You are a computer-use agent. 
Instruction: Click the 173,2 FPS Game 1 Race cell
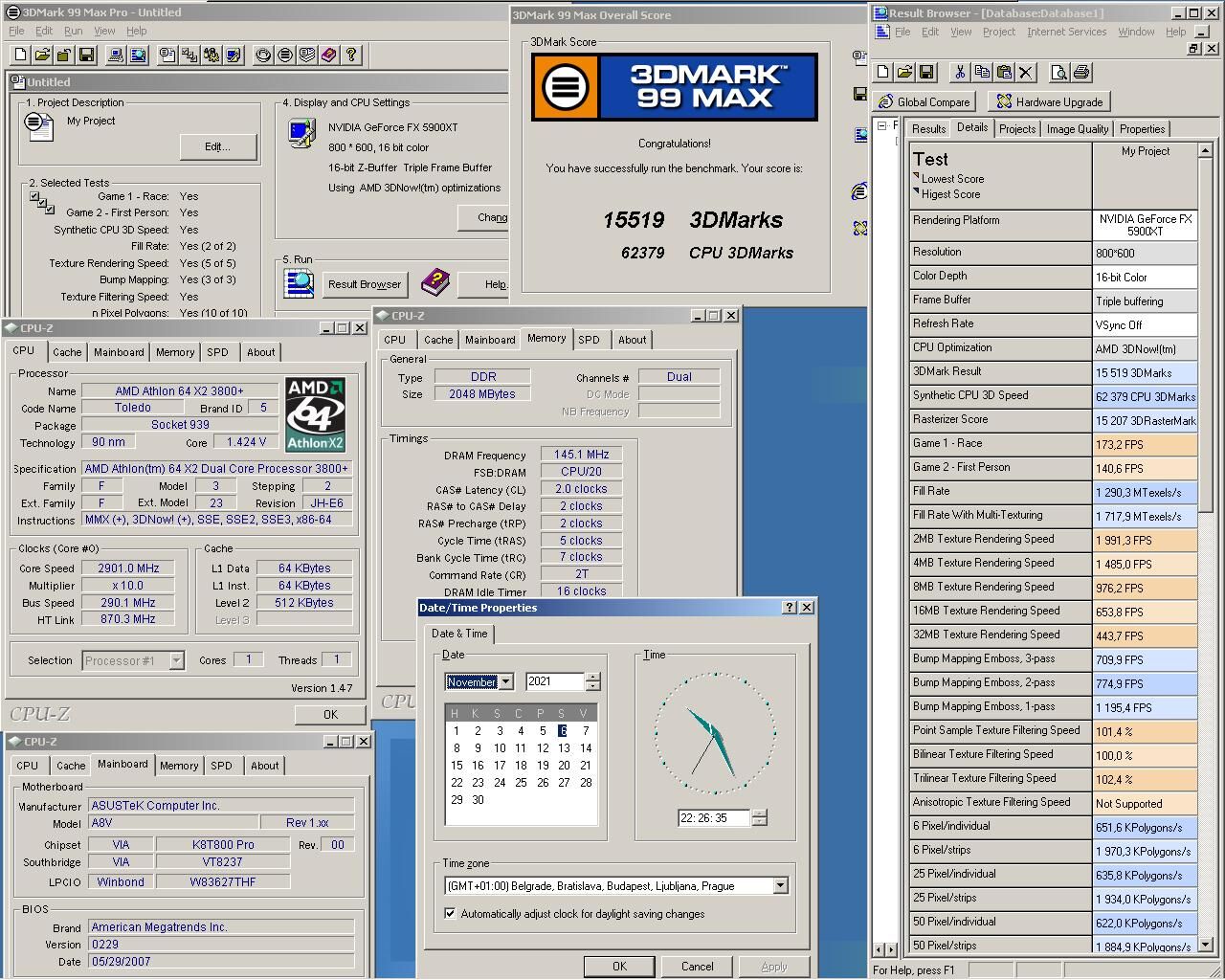pos(1145,444)
